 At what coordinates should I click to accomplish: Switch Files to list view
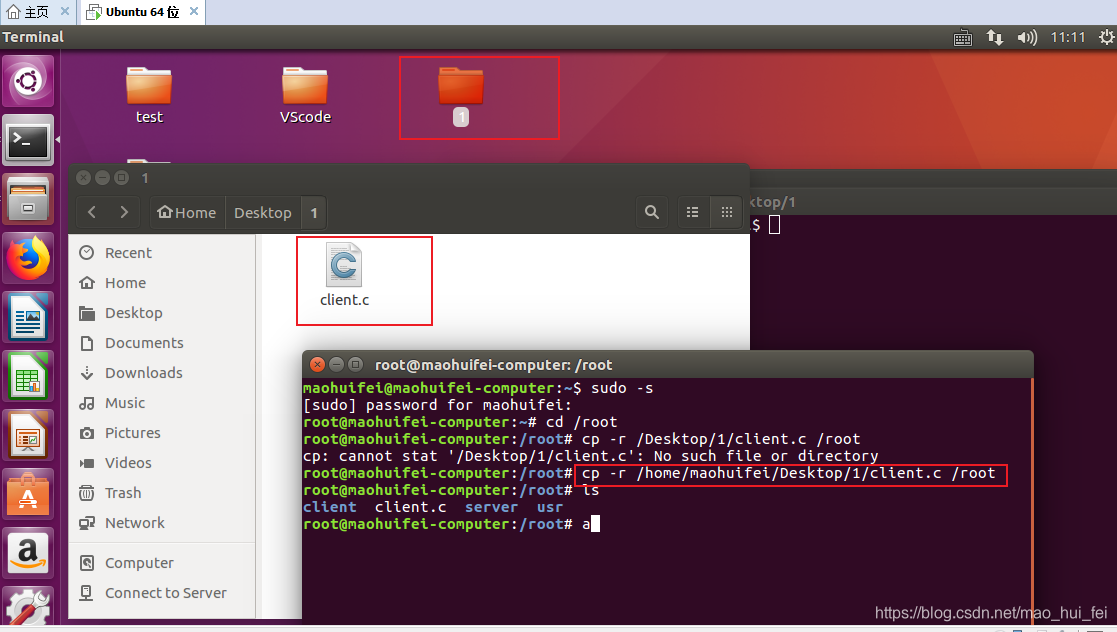click(x=692, y=212)
